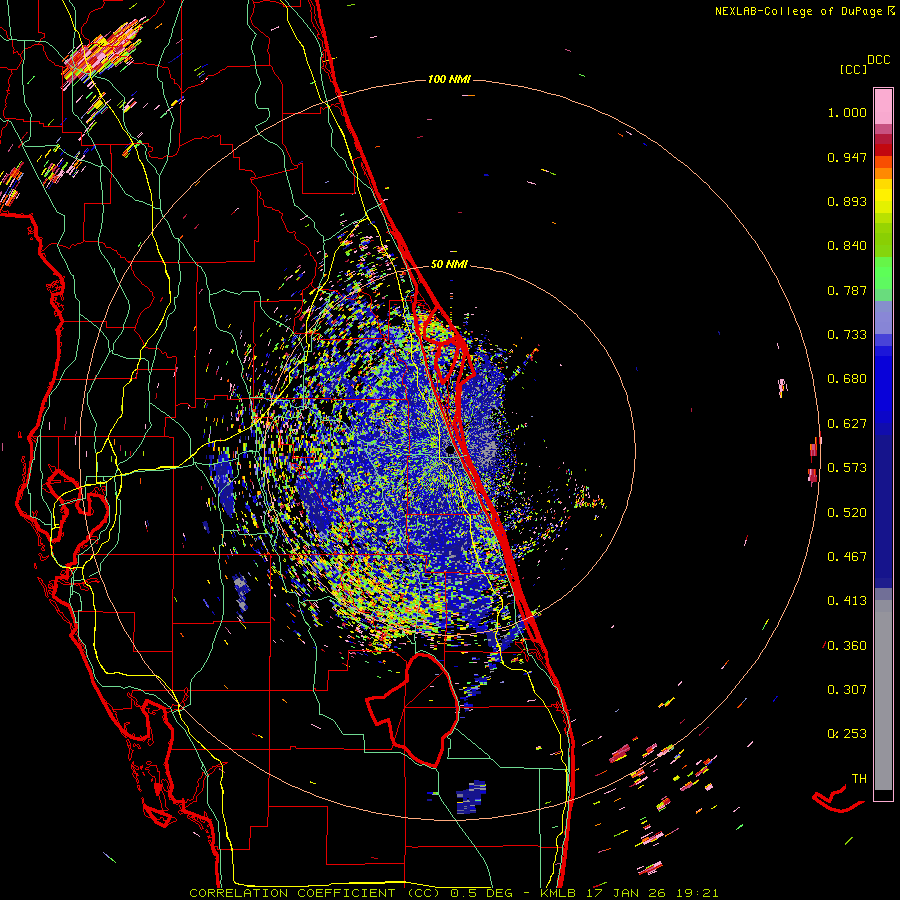The width and height of the screenshot is (900, 900).
Task: Select the 0.840 scale value
Action: (x=847, y=246)
